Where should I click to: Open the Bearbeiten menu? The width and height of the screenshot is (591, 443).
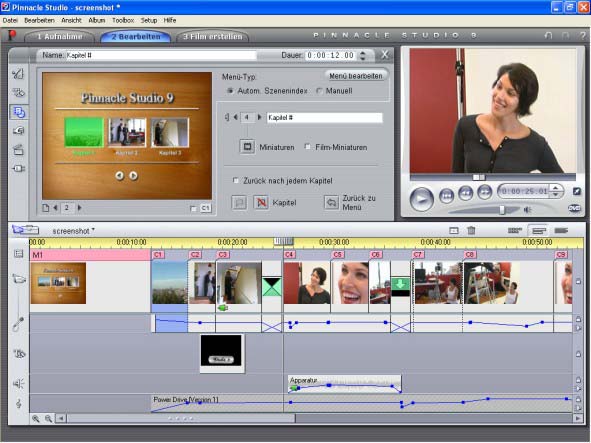(39, 20)
